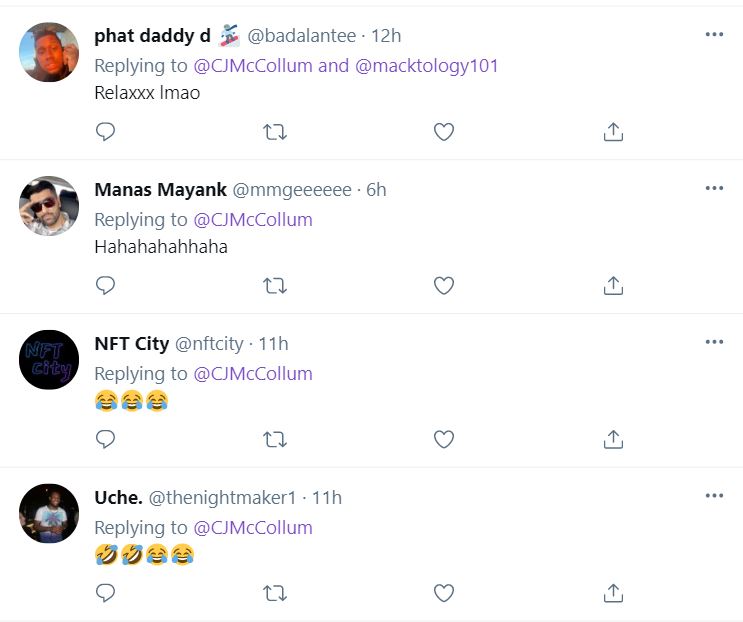Retweet Manas Mayank's Hahahahahhaha tweet
Screen dimensions: 743x622
click(274, 286)
